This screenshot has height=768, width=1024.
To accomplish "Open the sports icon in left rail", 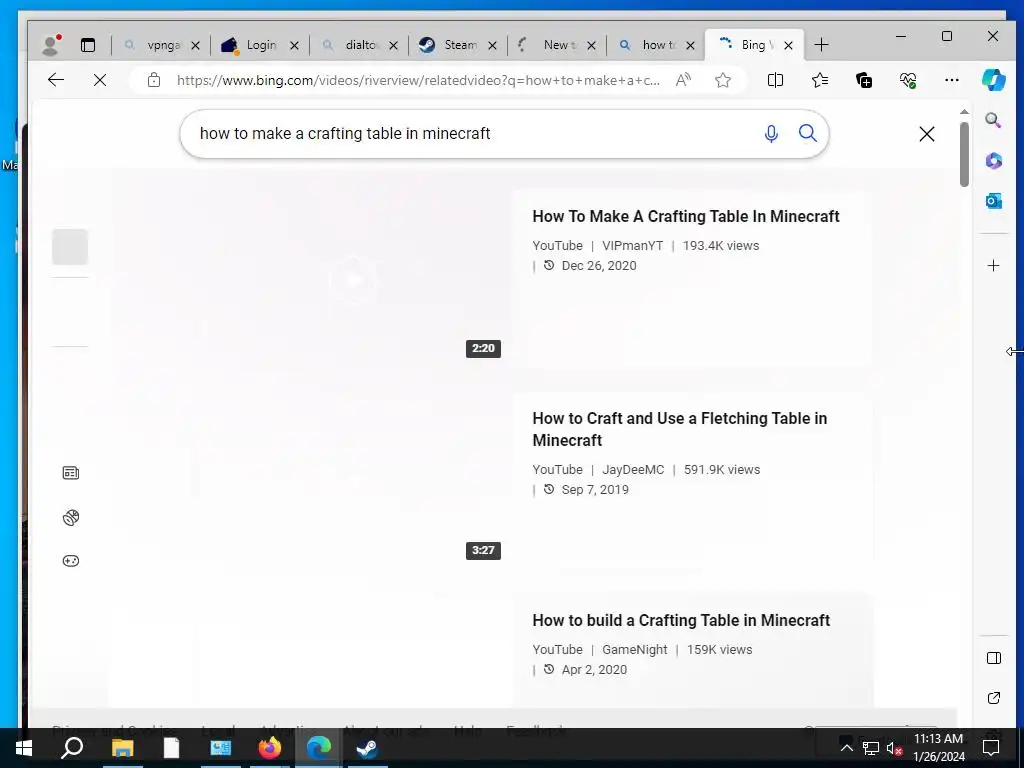I will tap(71, 517).
